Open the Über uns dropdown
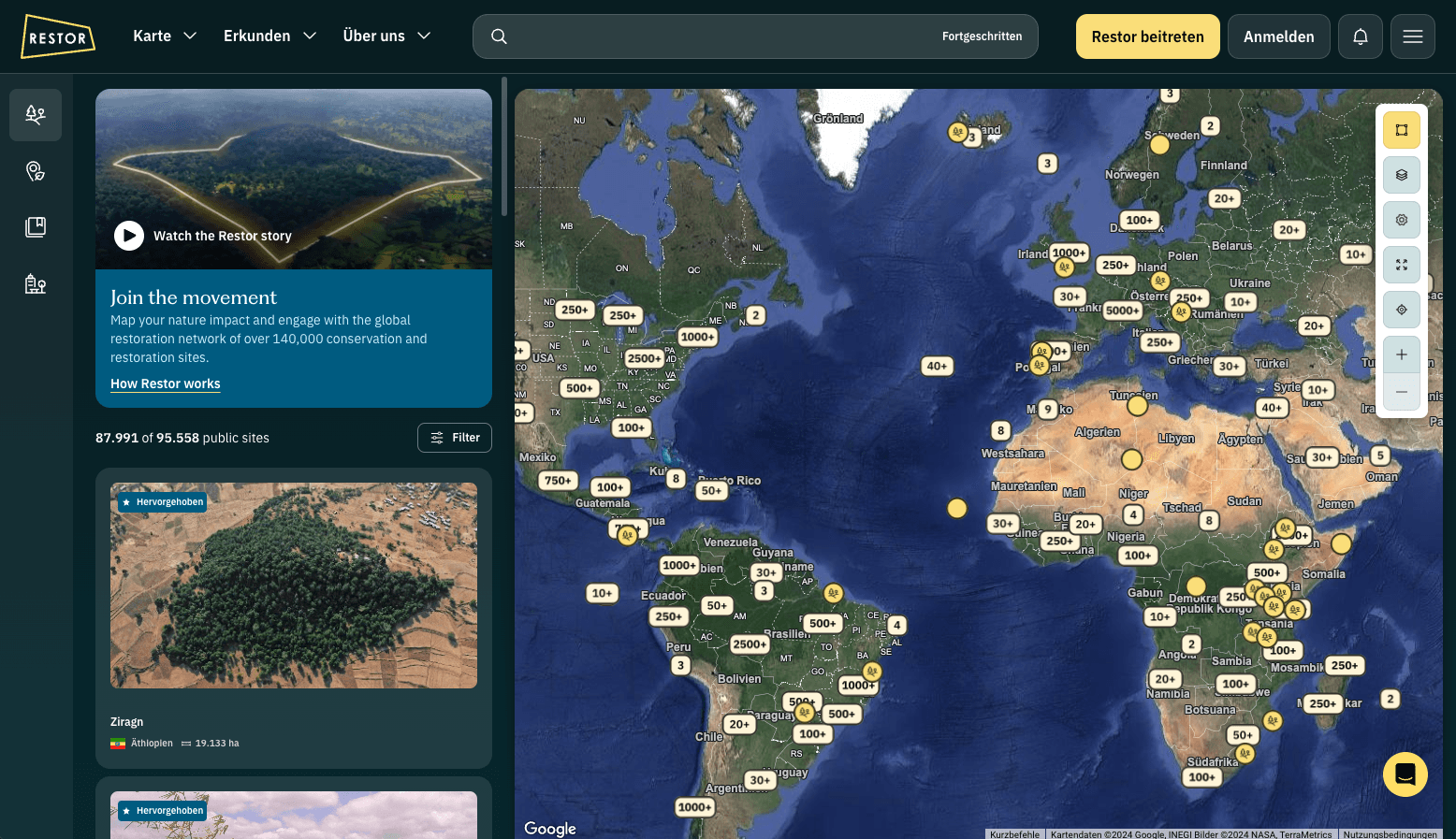The width and height of the screenshot is (1456, 839). tap(386, 36)
